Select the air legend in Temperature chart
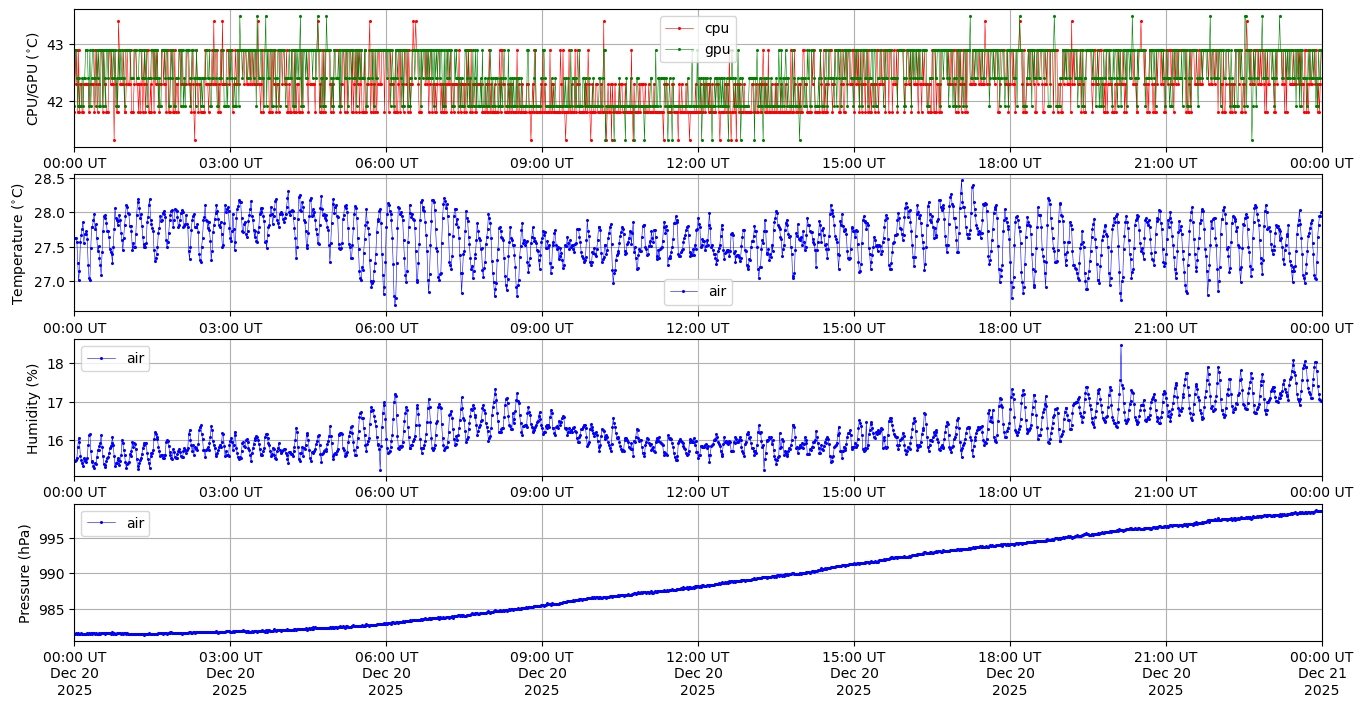1363x707 pixels. 698,291
